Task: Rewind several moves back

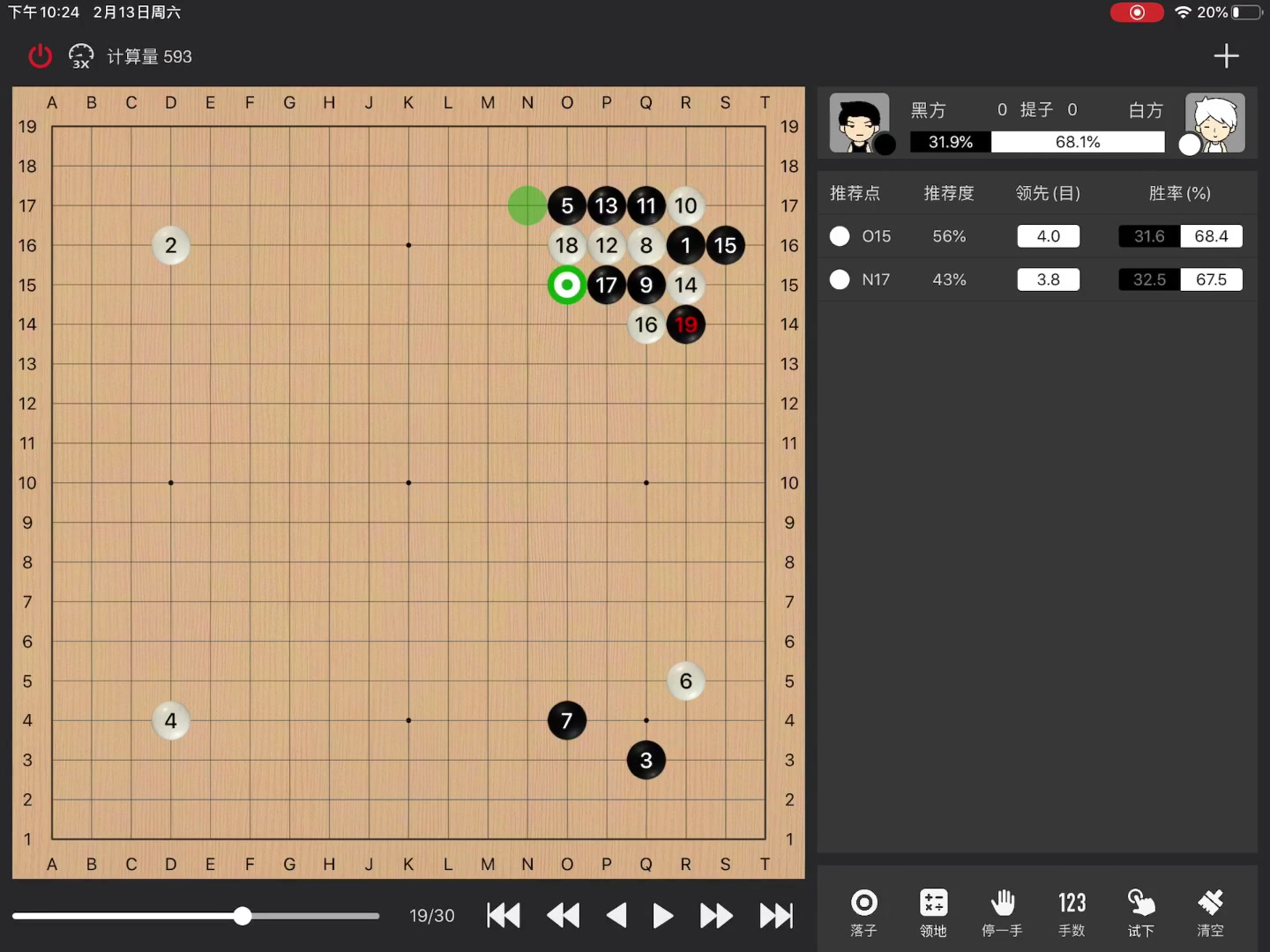Action: (564, 916)
